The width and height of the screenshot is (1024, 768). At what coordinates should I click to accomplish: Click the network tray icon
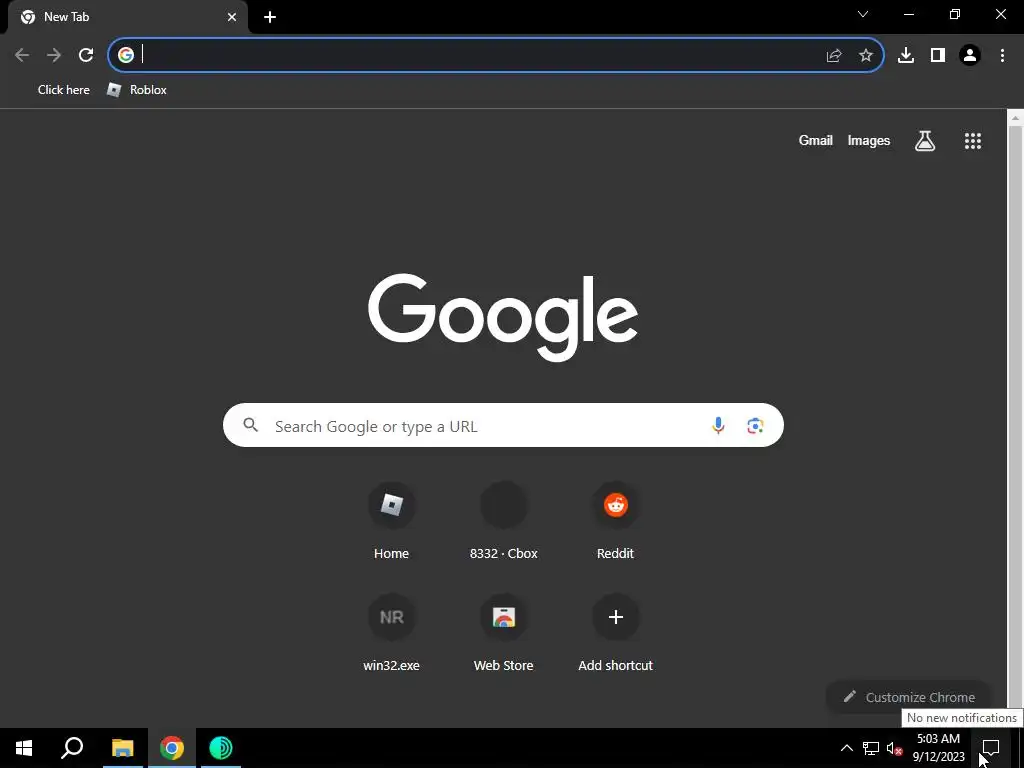871,748
